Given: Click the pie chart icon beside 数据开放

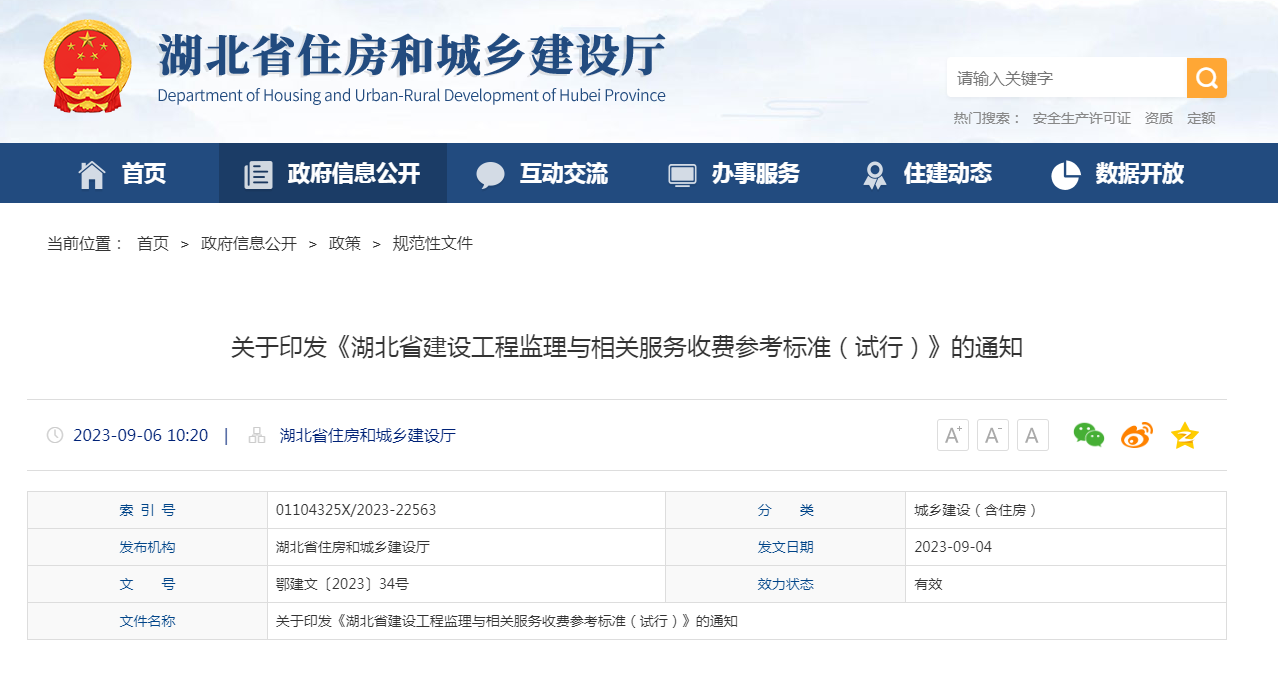Looking at the screenshot, I should click(1066, 174).
